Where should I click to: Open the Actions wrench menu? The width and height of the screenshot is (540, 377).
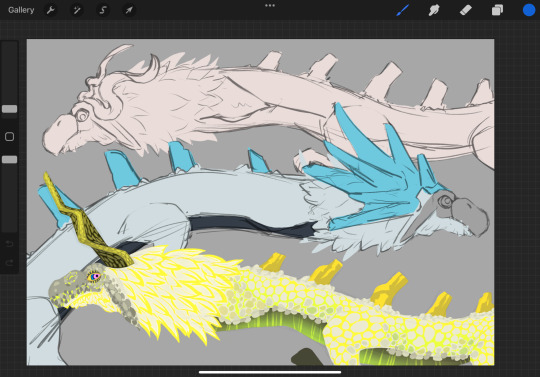pos(51,10)
